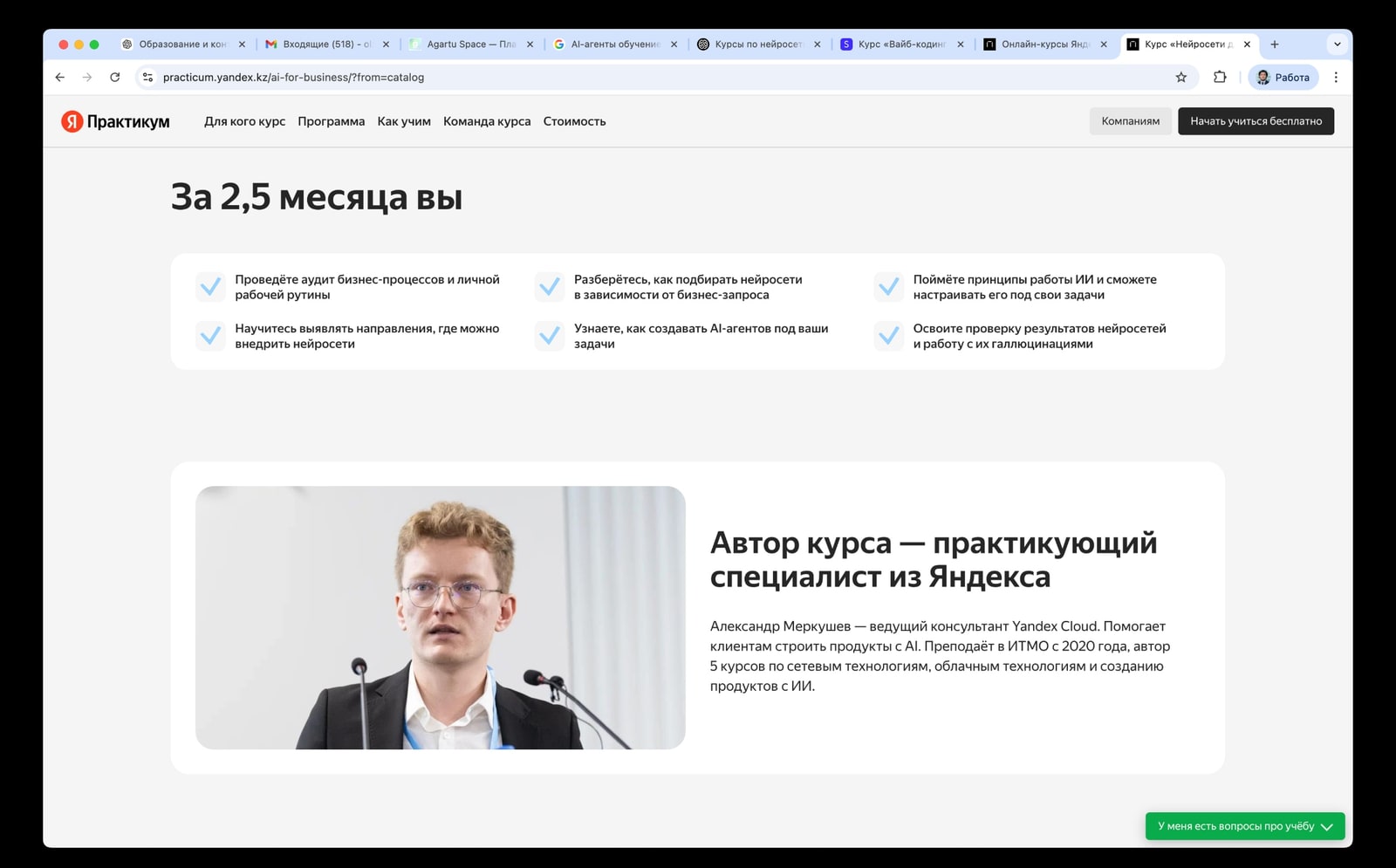Expand «У меня есть вопросы про учёбу» widget
Viewport: 1396px width, 868px height.
click(x=1244, y=826)
